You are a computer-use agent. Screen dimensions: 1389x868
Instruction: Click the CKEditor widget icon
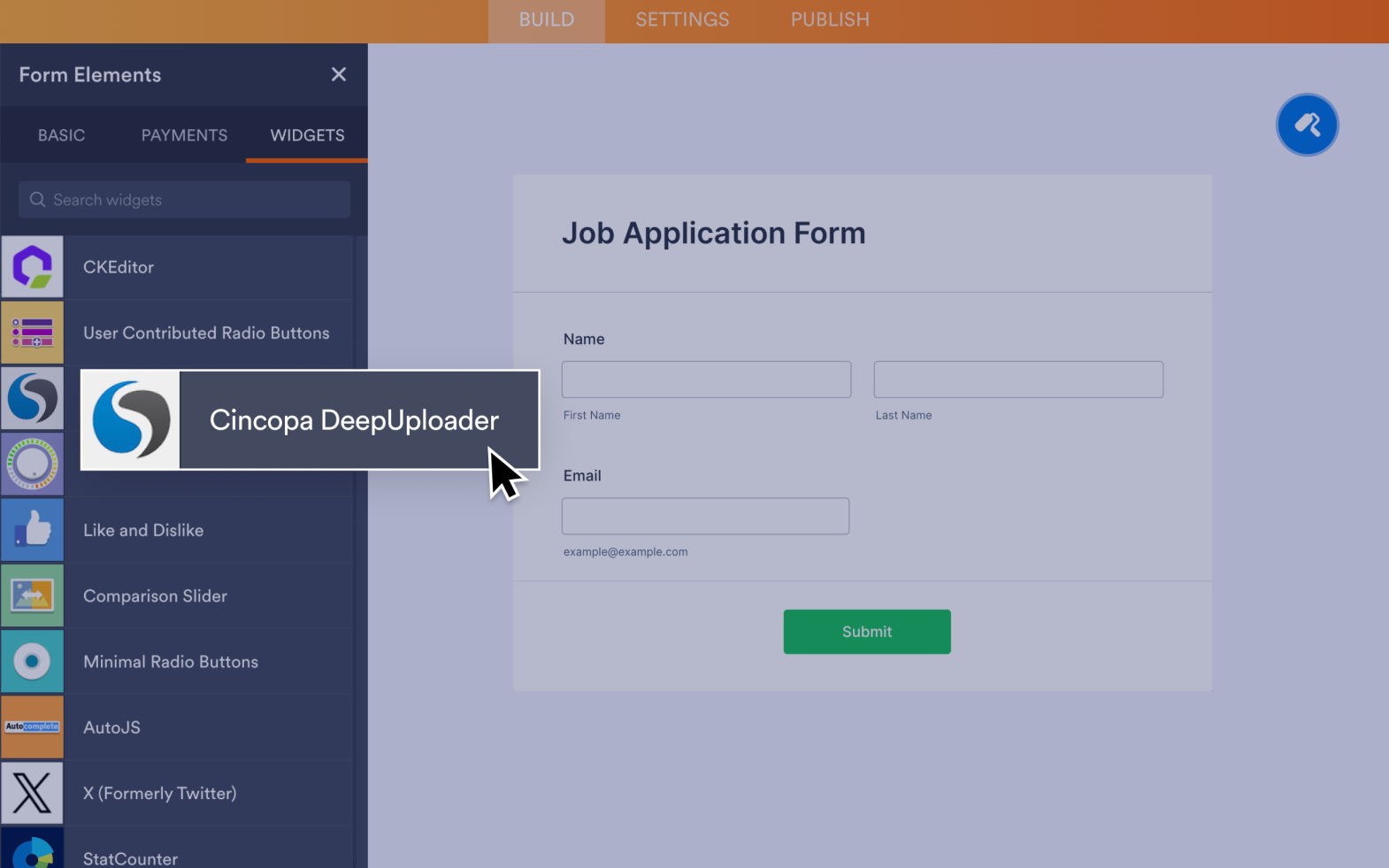click(33, 267)
